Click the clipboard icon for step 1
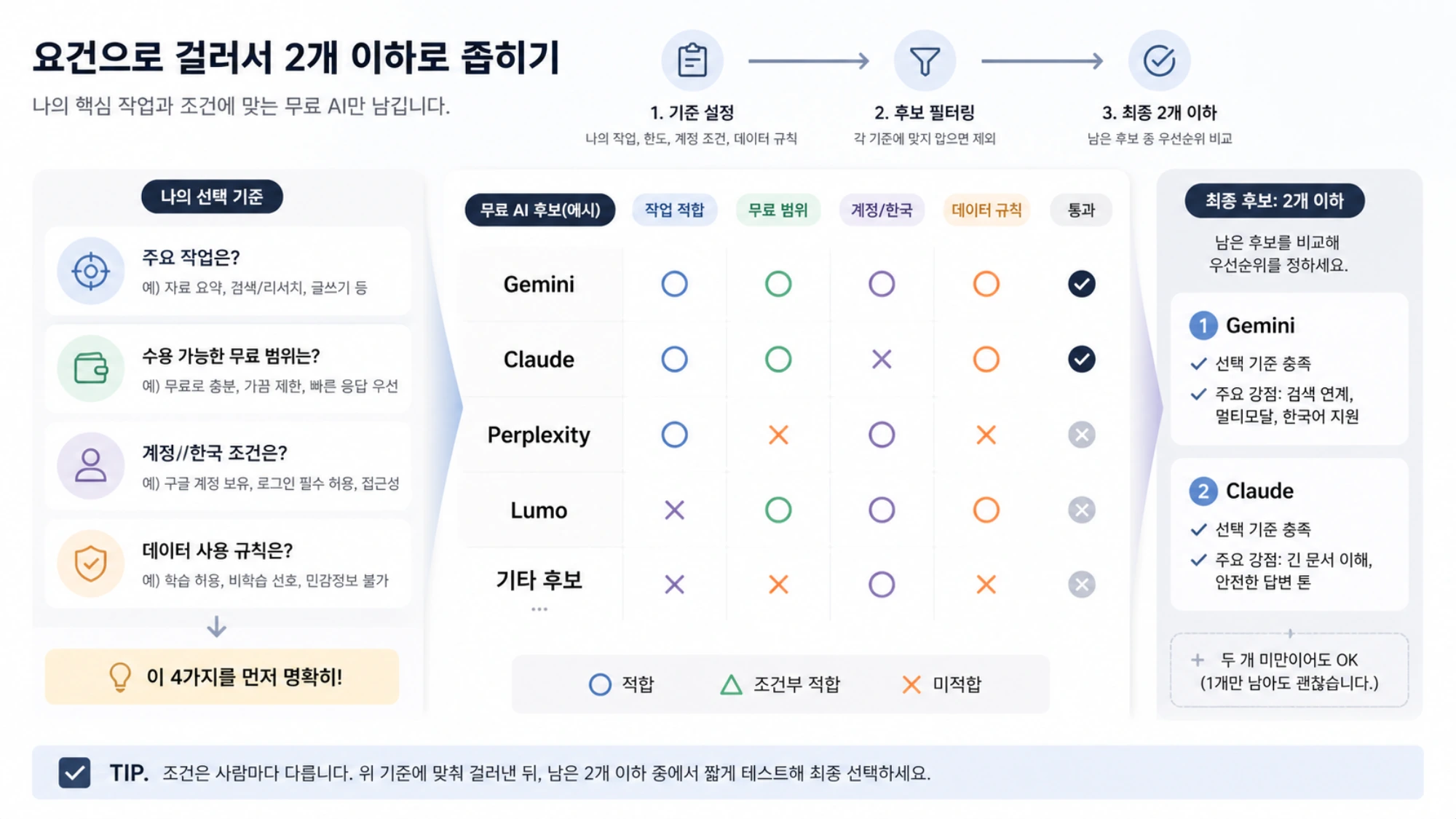The height and width of the screenshot is (819, 1456). click(692, 60)
